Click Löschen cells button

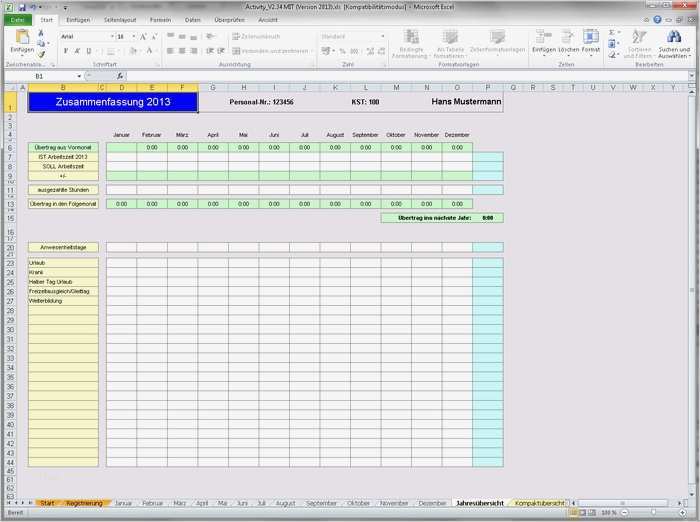pos(568,42)
